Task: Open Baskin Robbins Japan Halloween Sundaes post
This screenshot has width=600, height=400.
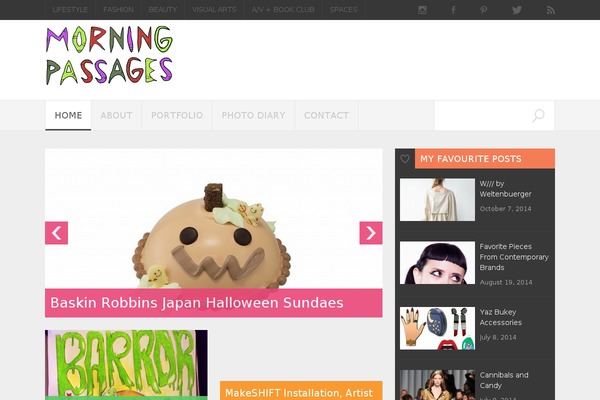Action: click(x=197, y=303)
